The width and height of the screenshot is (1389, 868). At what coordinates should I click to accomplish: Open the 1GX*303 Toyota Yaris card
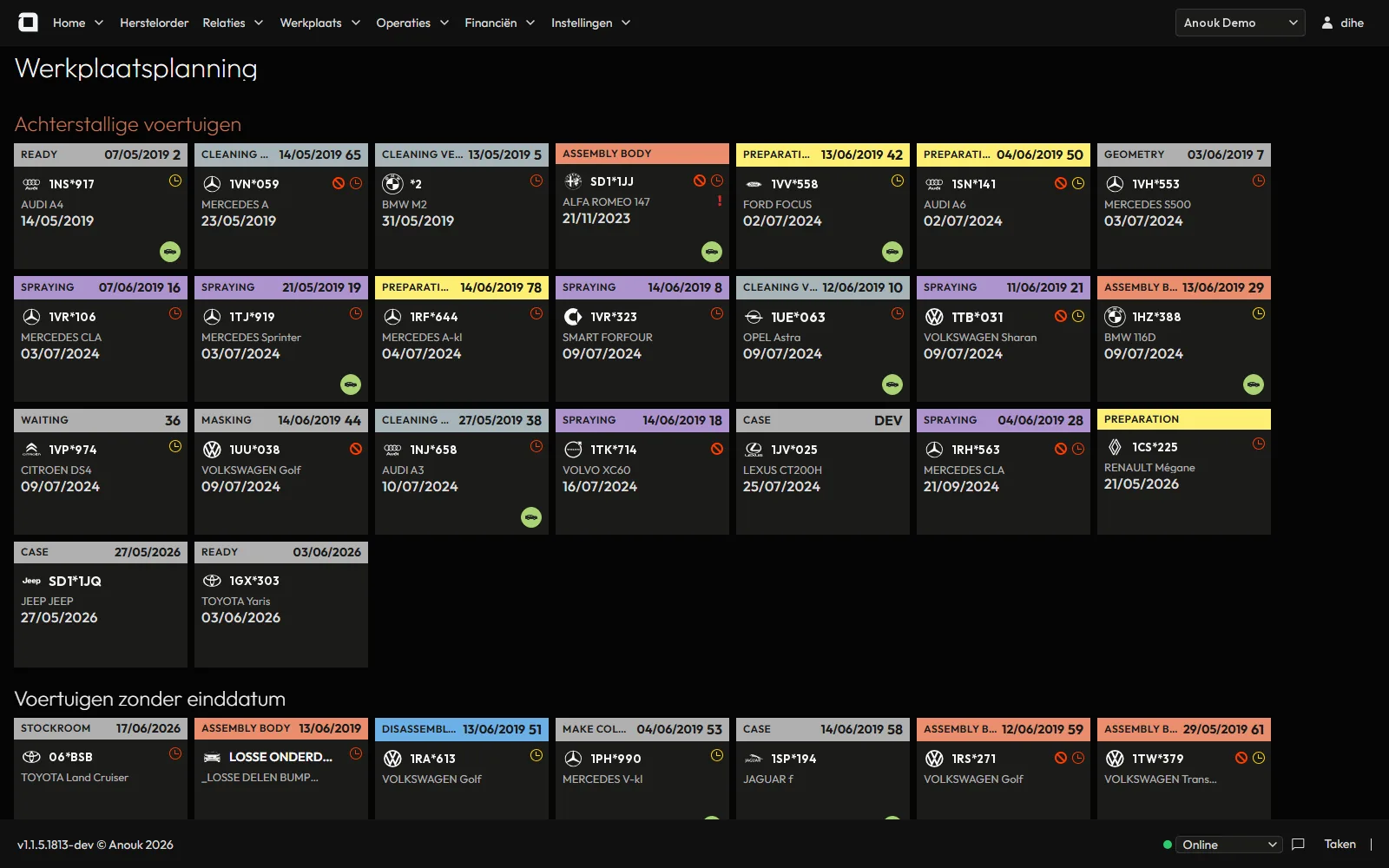pos(281,604)
